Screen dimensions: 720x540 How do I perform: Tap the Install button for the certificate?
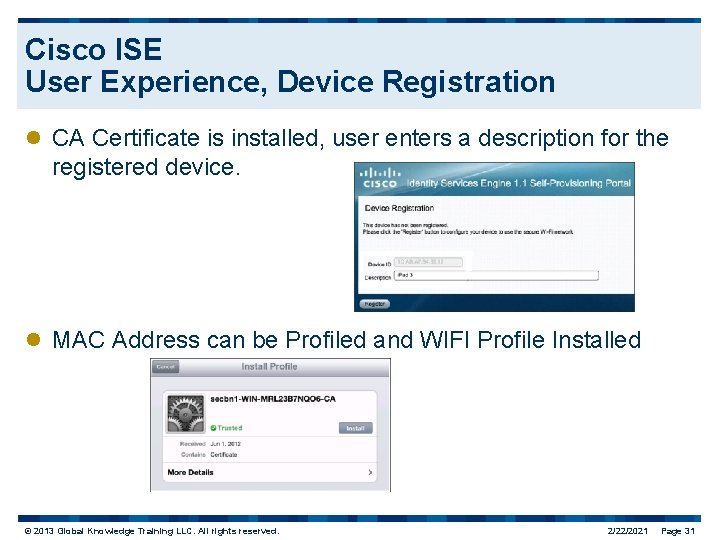[x=355, y=428]
